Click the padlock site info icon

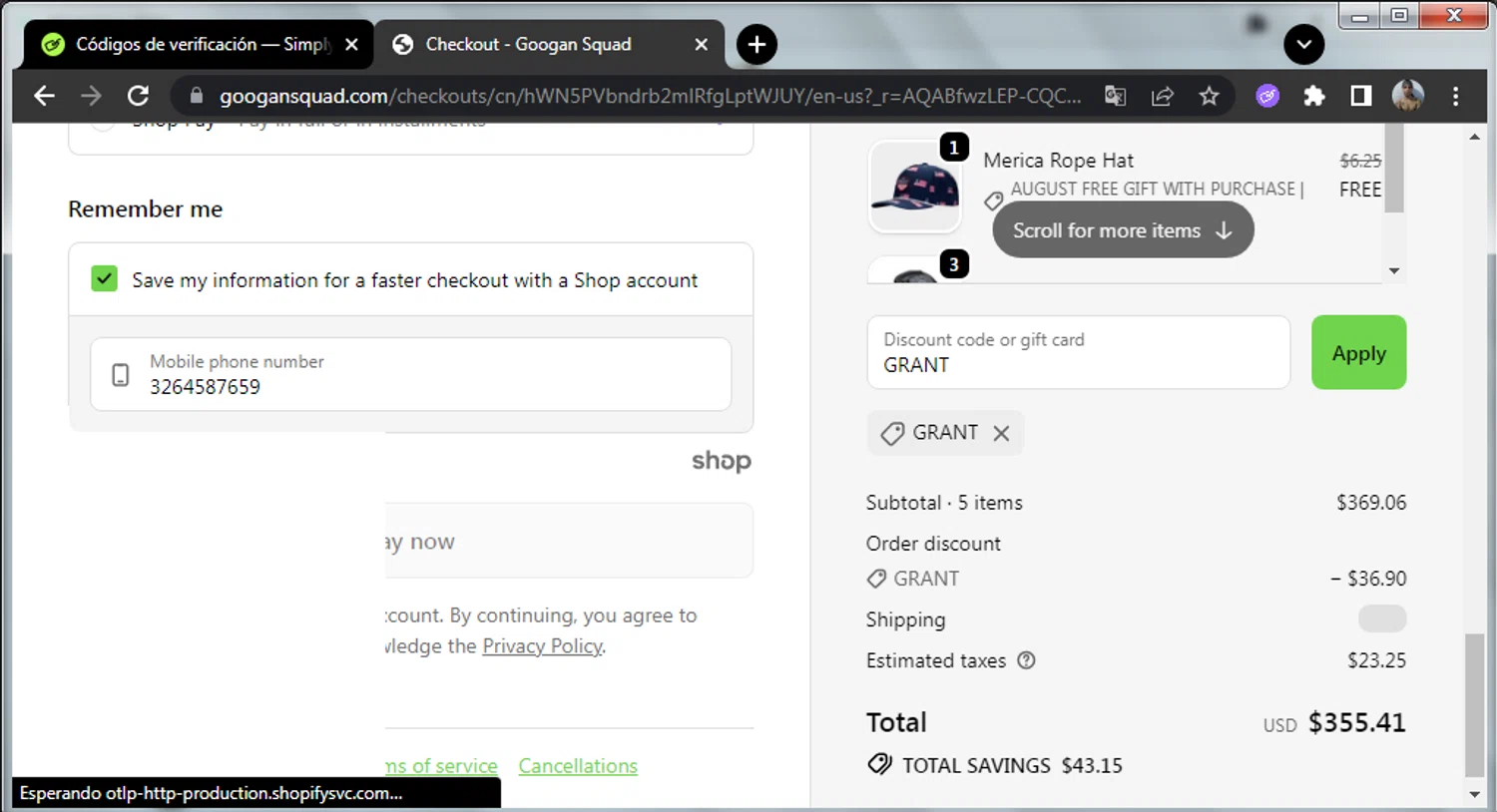197,96
